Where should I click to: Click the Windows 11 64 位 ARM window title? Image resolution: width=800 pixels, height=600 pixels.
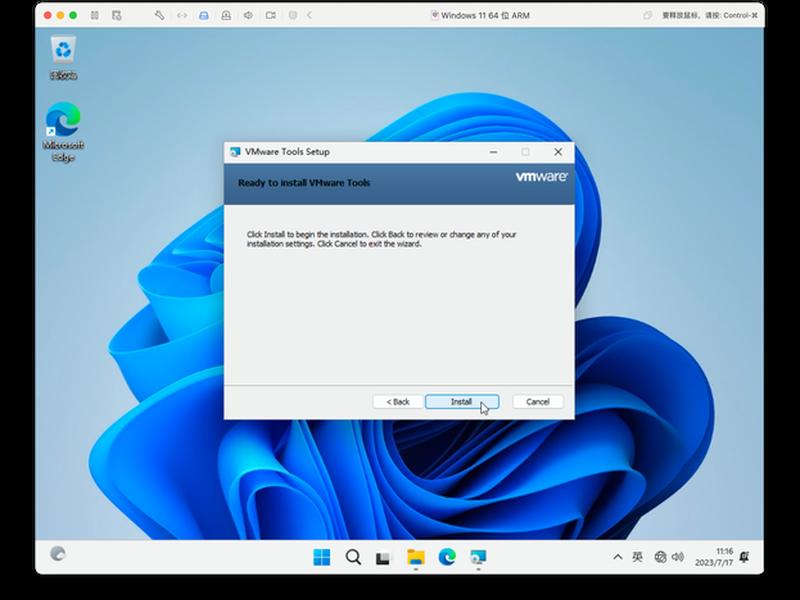point(485,15)
